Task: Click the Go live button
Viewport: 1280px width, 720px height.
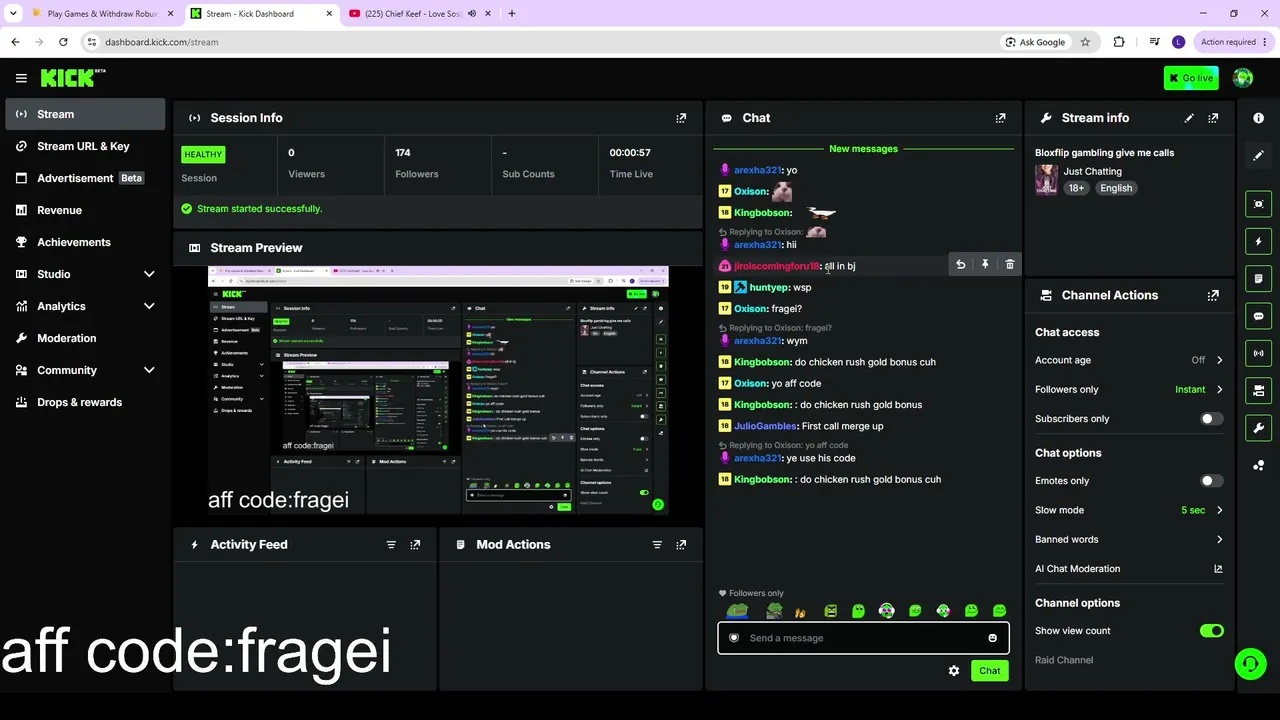Action: [1191, 78]
